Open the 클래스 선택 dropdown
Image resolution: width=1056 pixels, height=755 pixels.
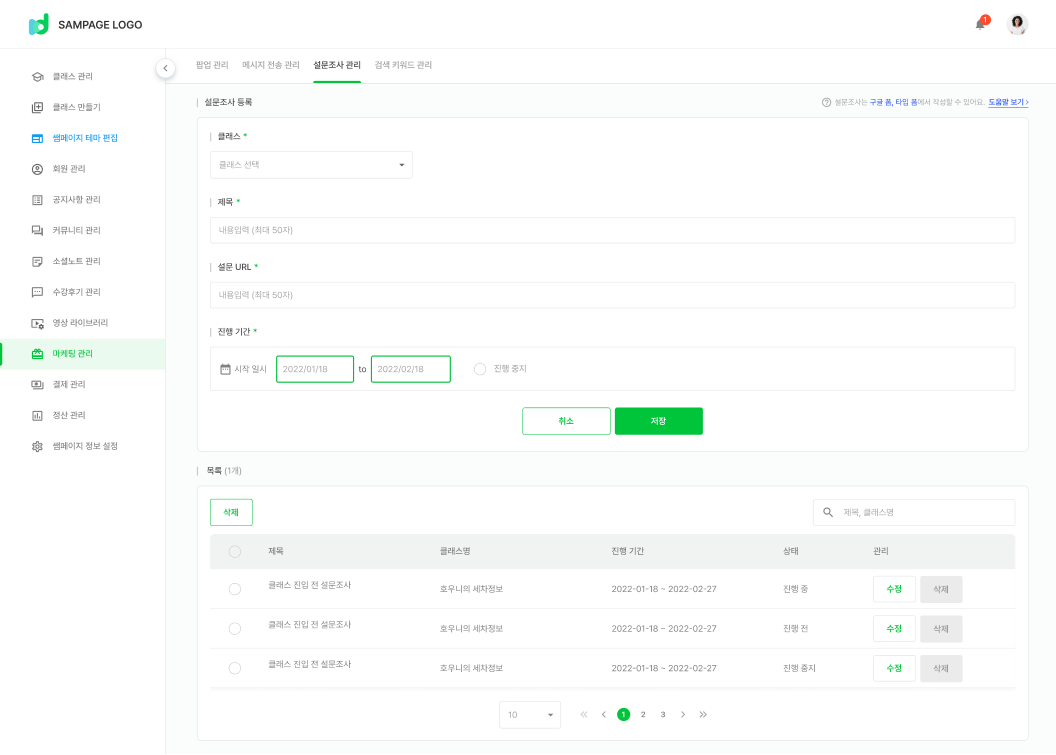point(311,165)
